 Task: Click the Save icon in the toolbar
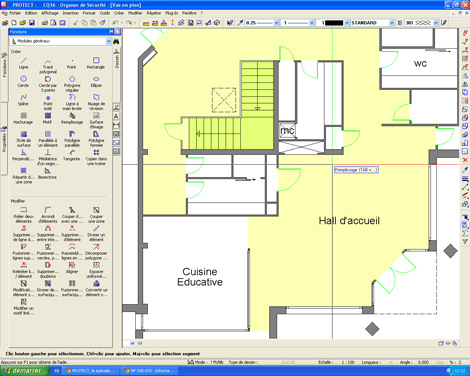point(32,23)
